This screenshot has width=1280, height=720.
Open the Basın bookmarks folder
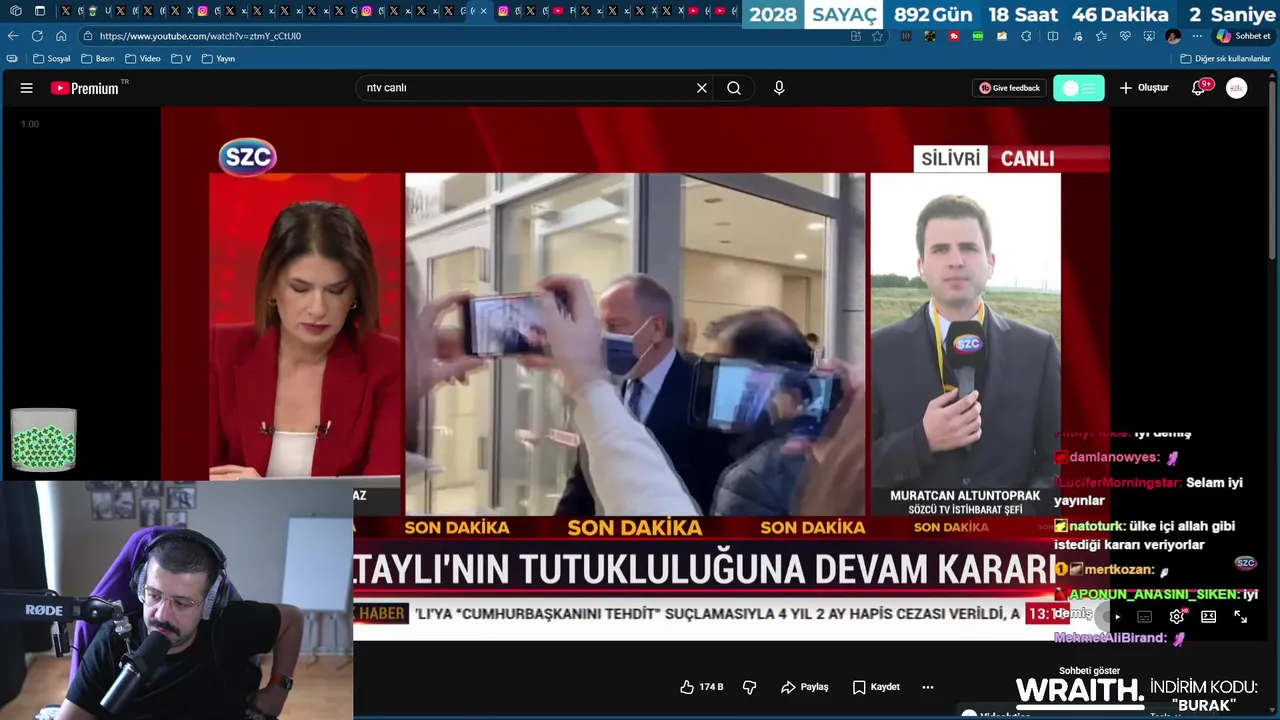(x=98, y=59)
